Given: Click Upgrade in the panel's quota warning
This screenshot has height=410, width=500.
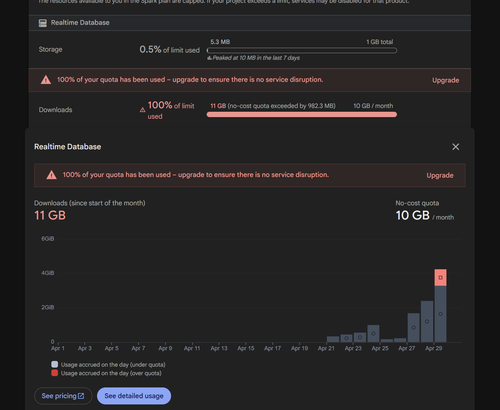Looking at the screenshot, I should (x=440, y=175).
